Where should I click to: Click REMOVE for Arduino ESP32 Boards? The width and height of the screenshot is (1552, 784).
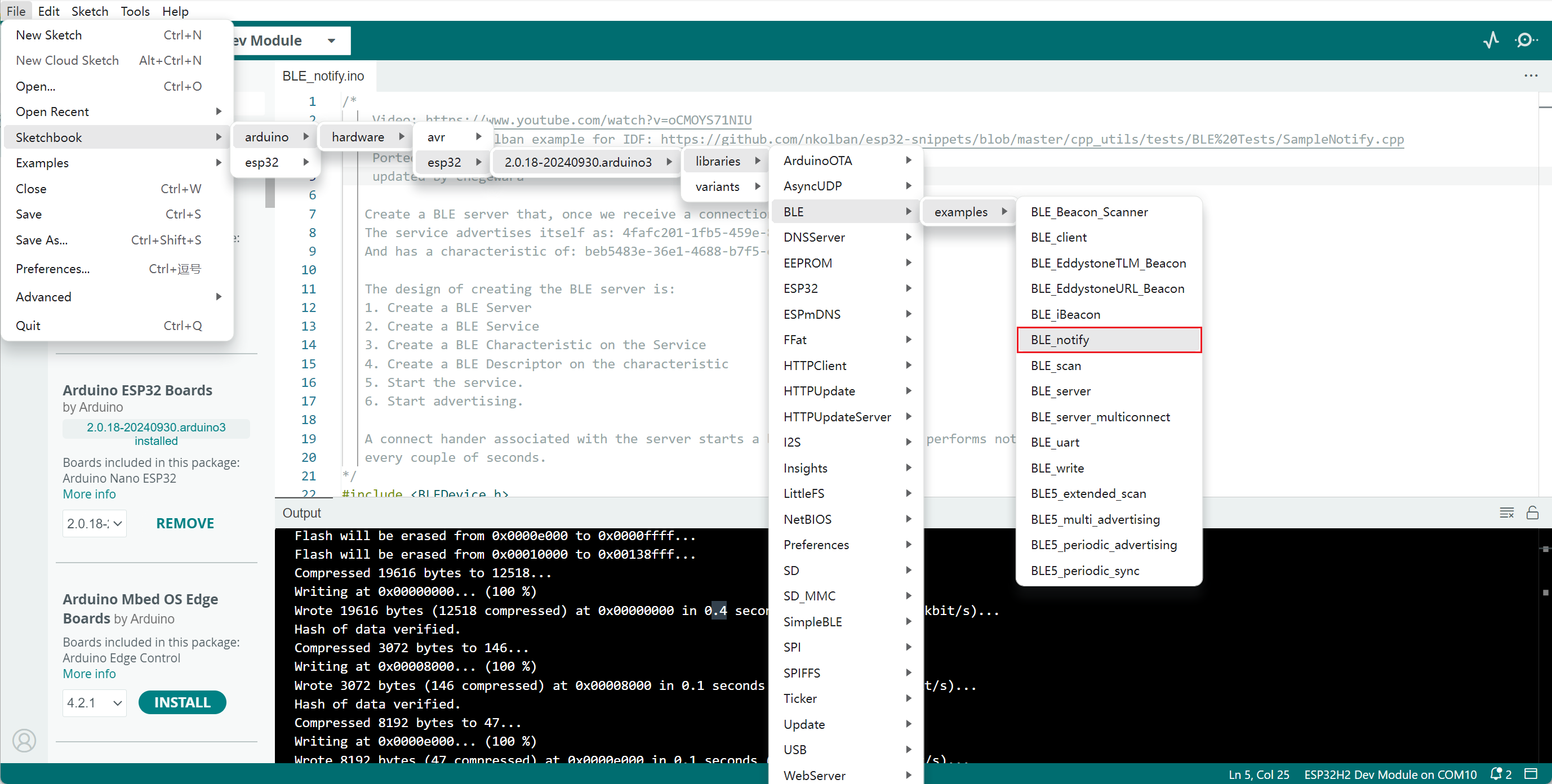click(185, 523)
